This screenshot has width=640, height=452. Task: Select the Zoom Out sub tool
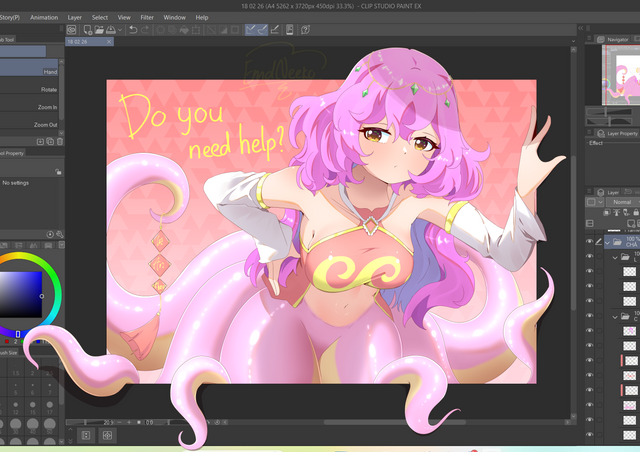pyautogui.click(x=29, y=120)
